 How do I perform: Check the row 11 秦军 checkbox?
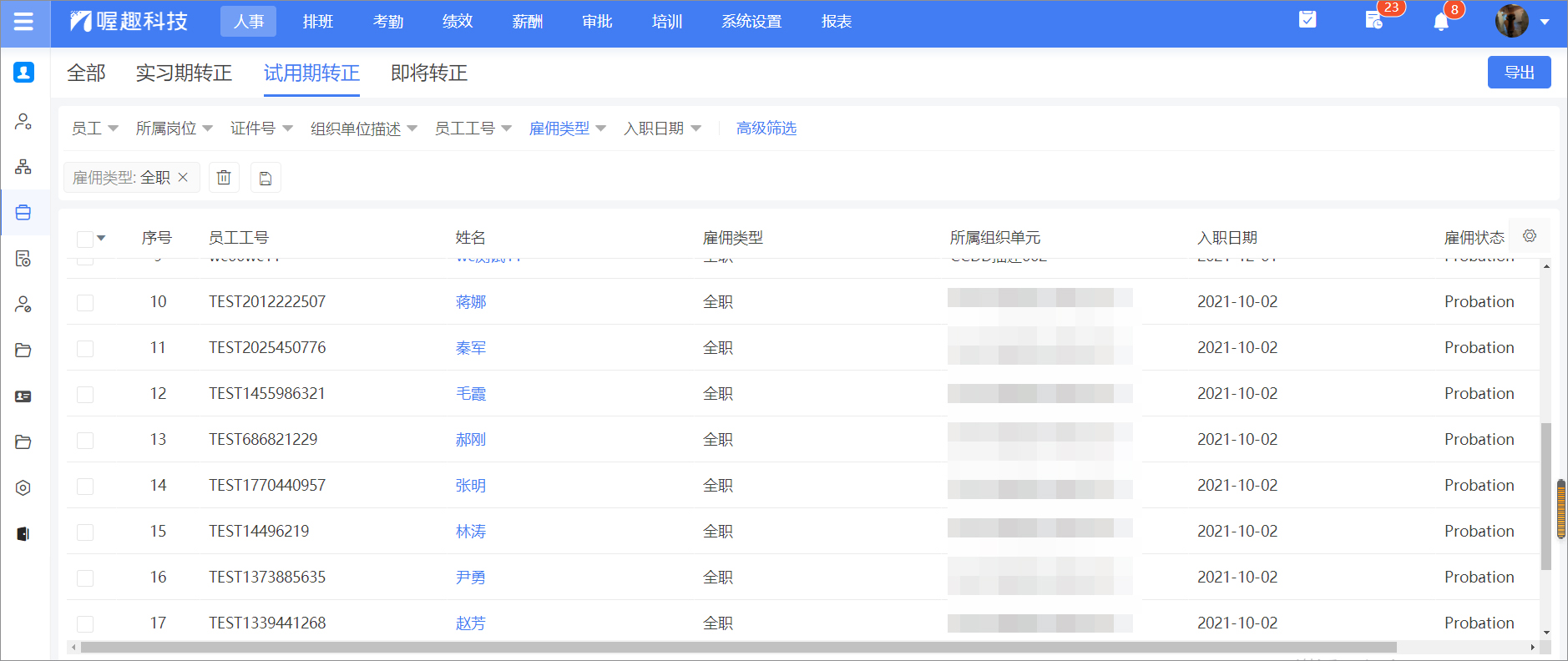click(x=85, y=348)
